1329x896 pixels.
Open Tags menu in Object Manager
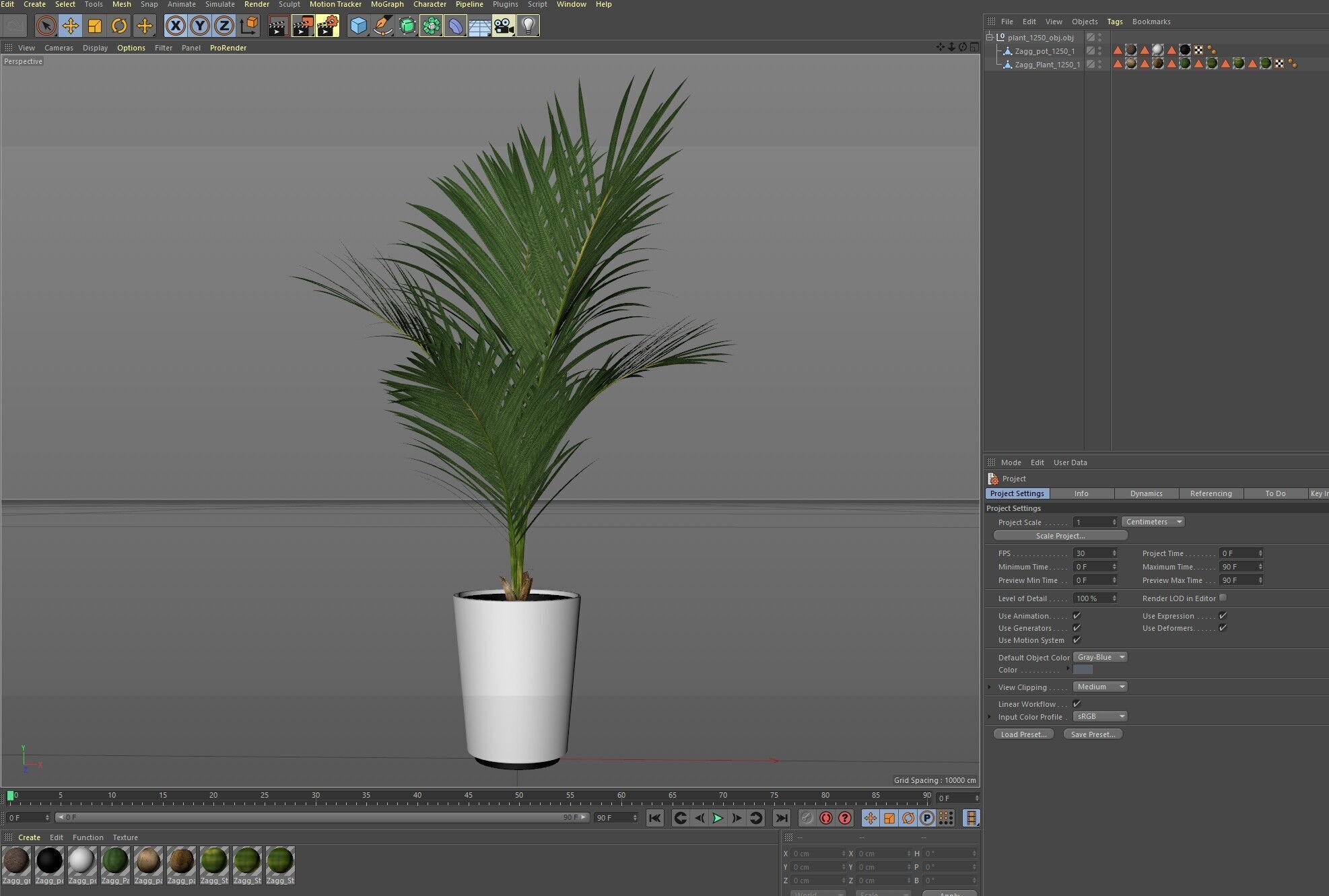[x=1115, y=22]
